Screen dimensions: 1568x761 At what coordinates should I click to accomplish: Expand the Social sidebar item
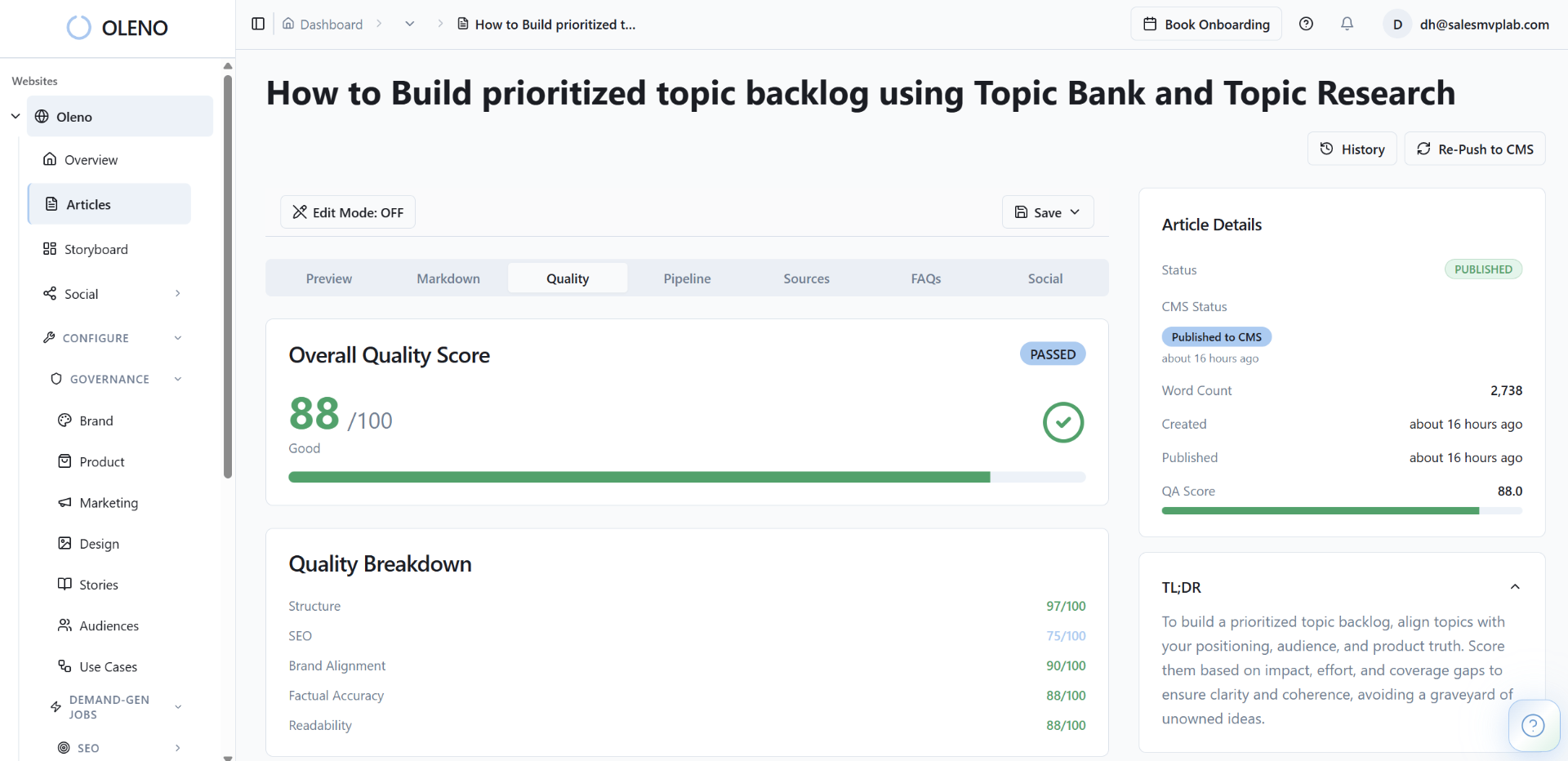click(x=178, y=293)
